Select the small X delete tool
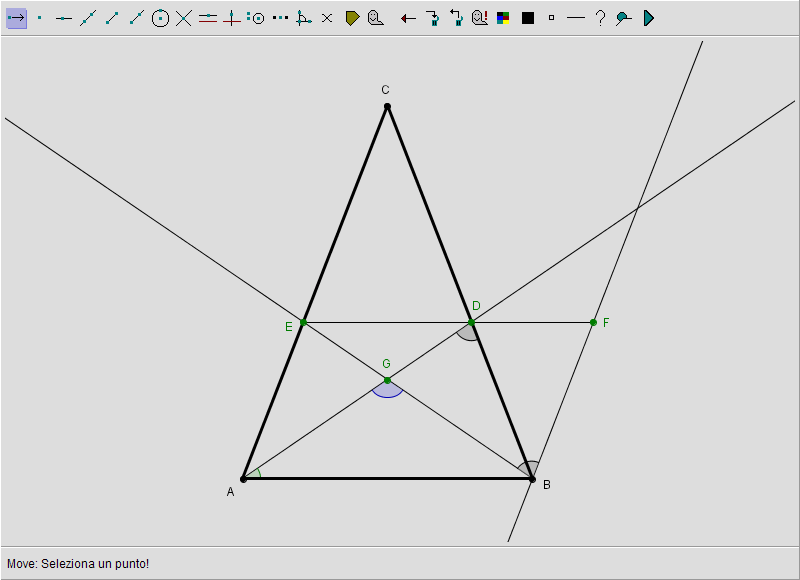This screenshot has height=580, width=800. click(327, 18)
